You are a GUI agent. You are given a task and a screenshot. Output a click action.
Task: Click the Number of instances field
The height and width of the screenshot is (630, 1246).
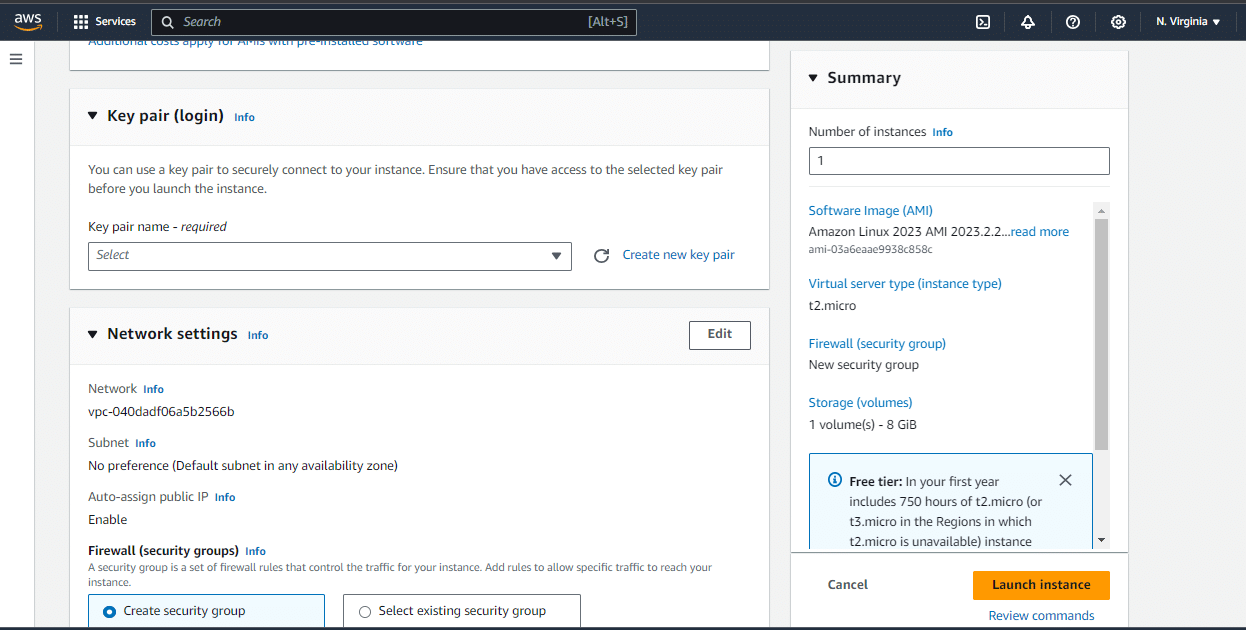[x=958, y=161]
